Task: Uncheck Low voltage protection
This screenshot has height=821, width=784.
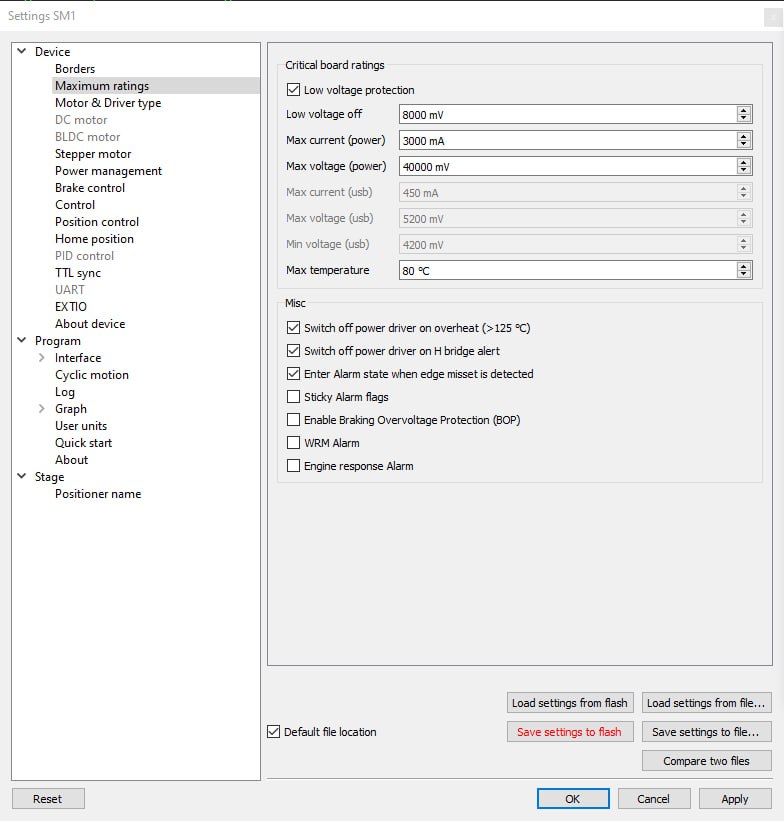Action: 293,90
